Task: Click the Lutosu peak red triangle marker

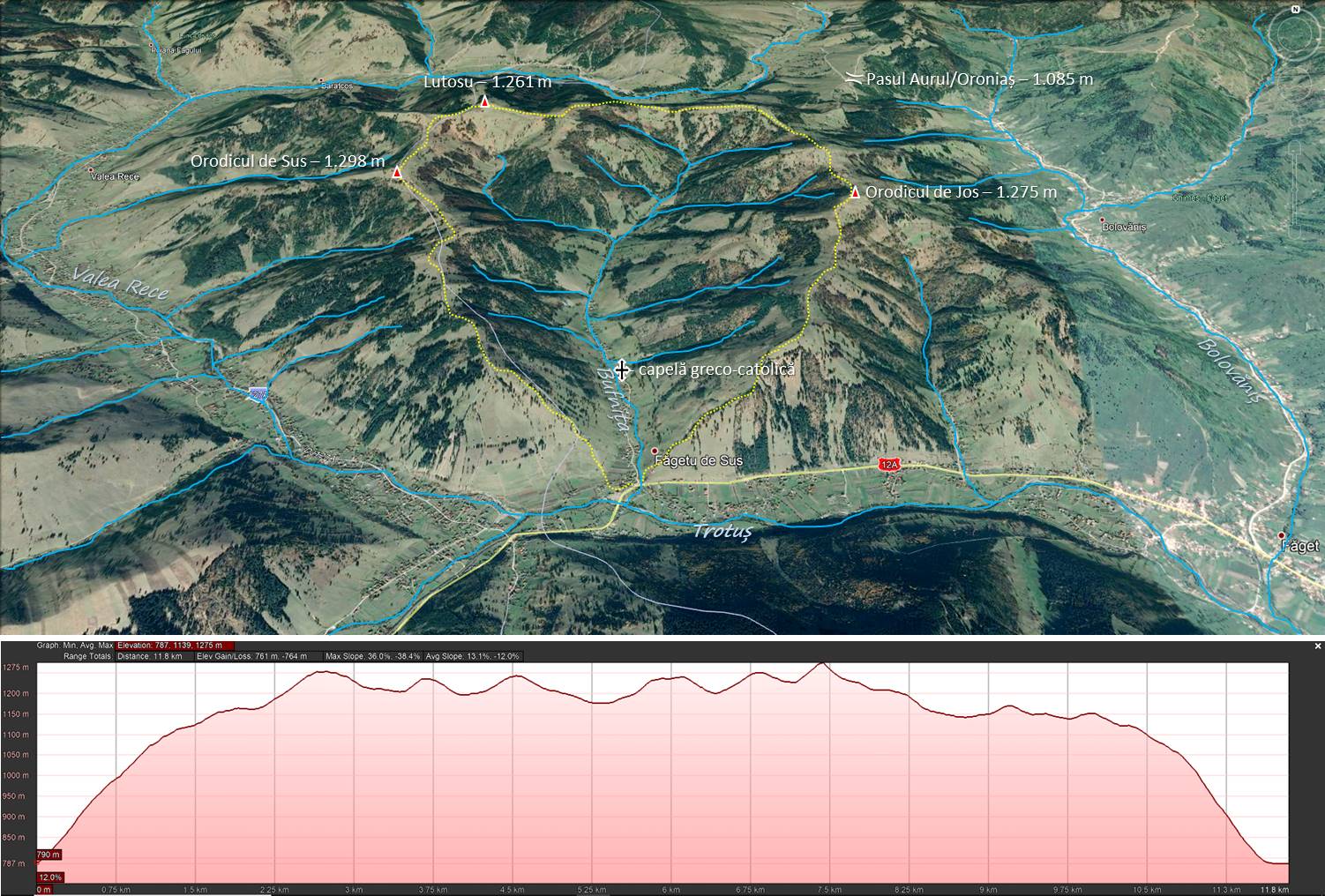Action: [484, 102]
